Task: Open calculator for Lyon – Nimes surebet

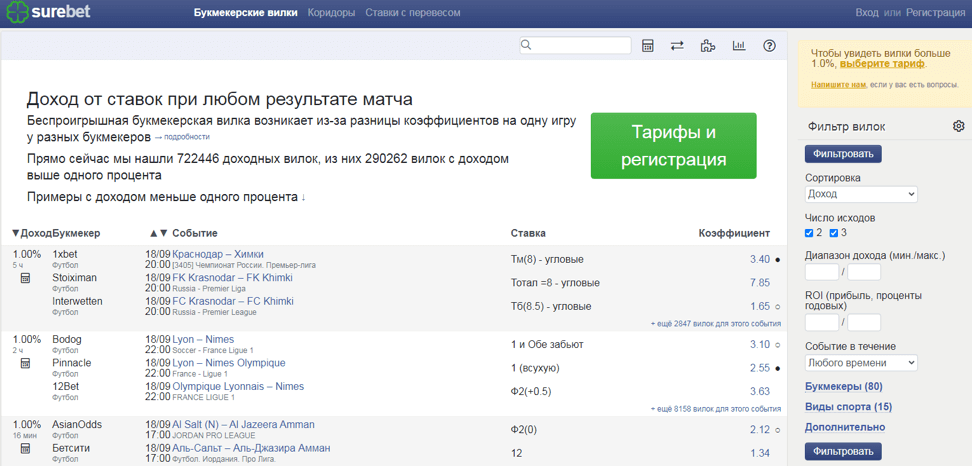Action: point(25,364)
